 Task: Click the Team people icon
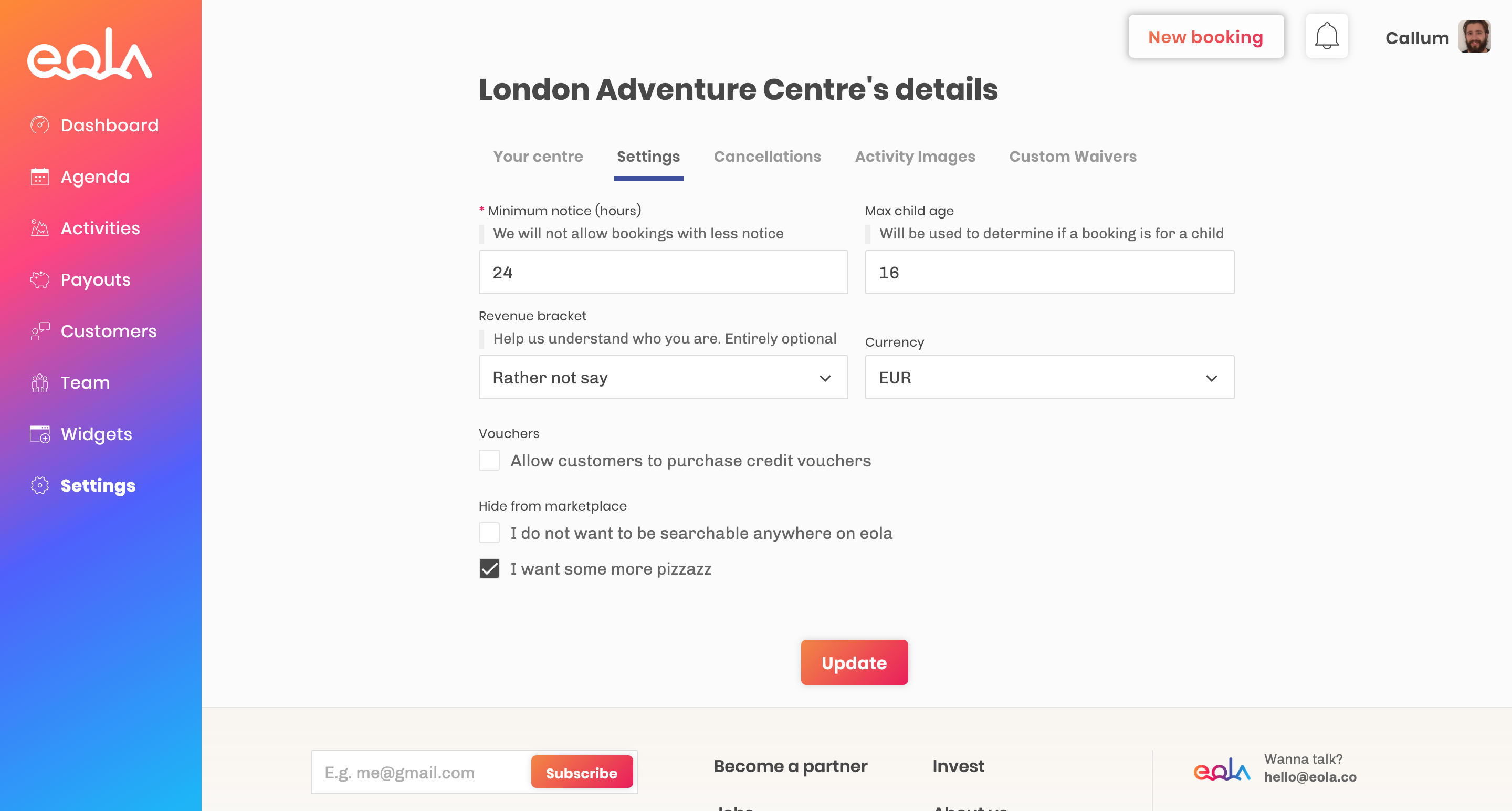(40, 382)
